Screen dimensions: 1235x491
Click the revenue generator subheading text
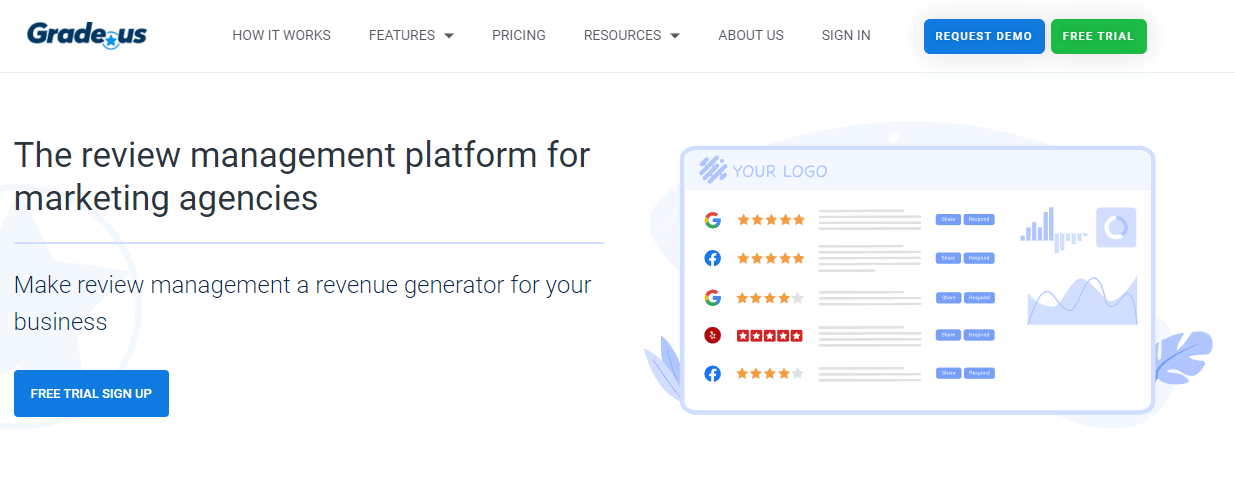303,303
